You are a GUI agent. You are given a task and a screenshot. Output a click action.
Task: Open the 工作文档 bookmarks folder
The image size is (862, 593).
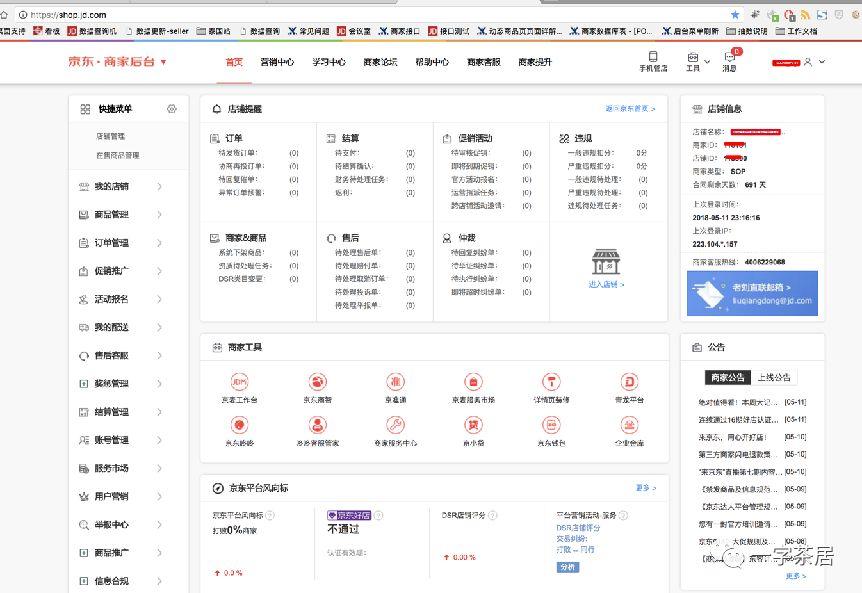coord(797,31)
